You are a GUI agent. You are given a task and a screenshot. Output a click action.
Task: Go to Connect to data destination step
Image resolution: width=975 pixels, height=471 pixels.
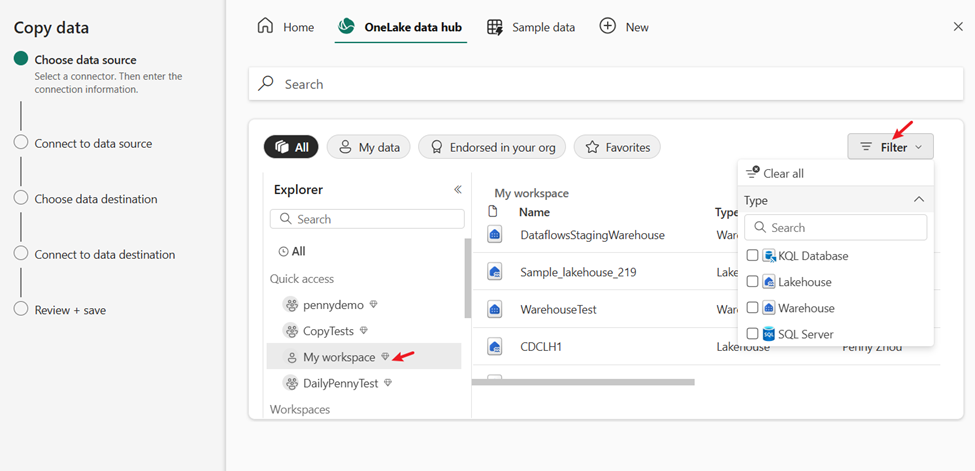click(104, 254)
